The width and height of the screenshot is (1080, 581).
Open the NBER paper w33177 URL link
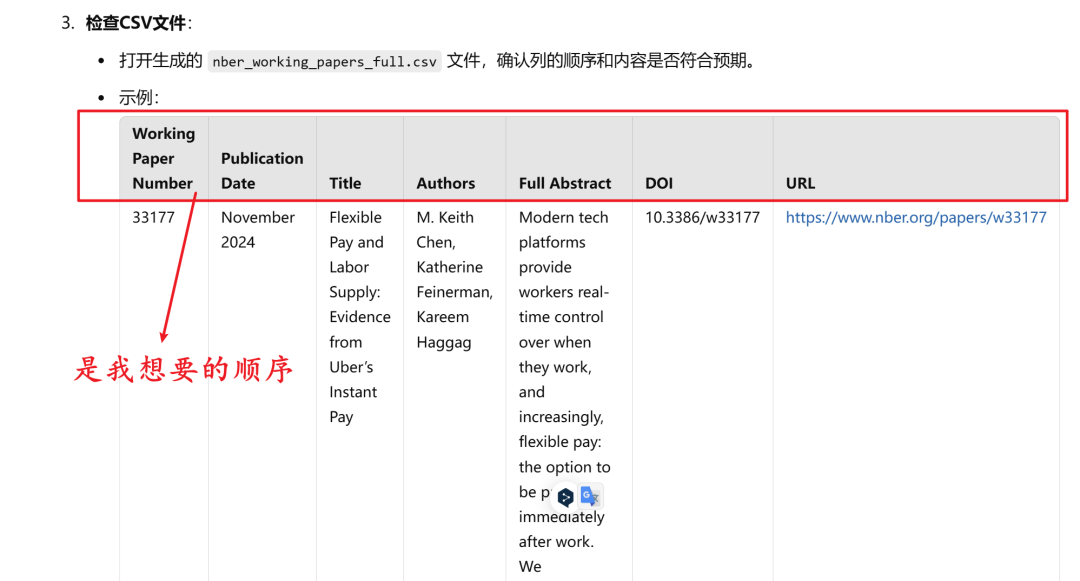click(x=915, y=218)
